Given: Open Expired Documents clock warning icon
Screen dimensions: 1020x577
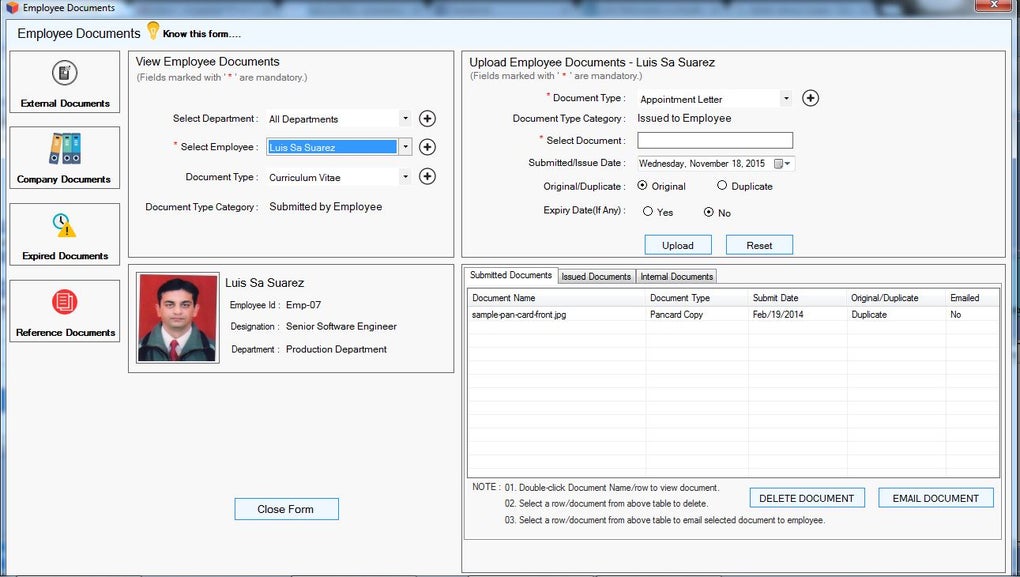Looking at the screenshot, I should (64, 225).
